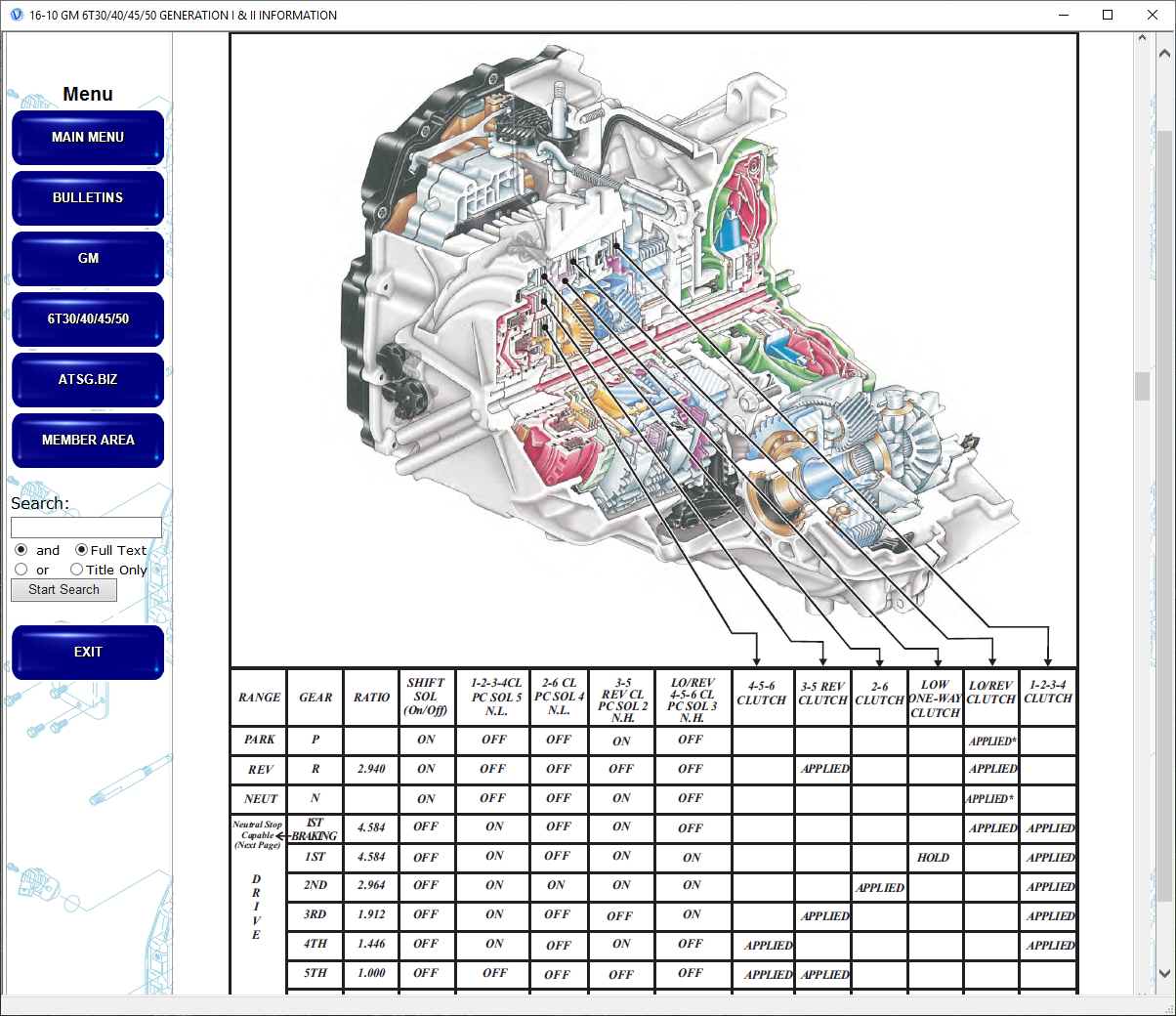Choose the Title Only search option
The width and height of the screenshot is (1176, 1016).
pyautogui.click(x=76, y=570)
